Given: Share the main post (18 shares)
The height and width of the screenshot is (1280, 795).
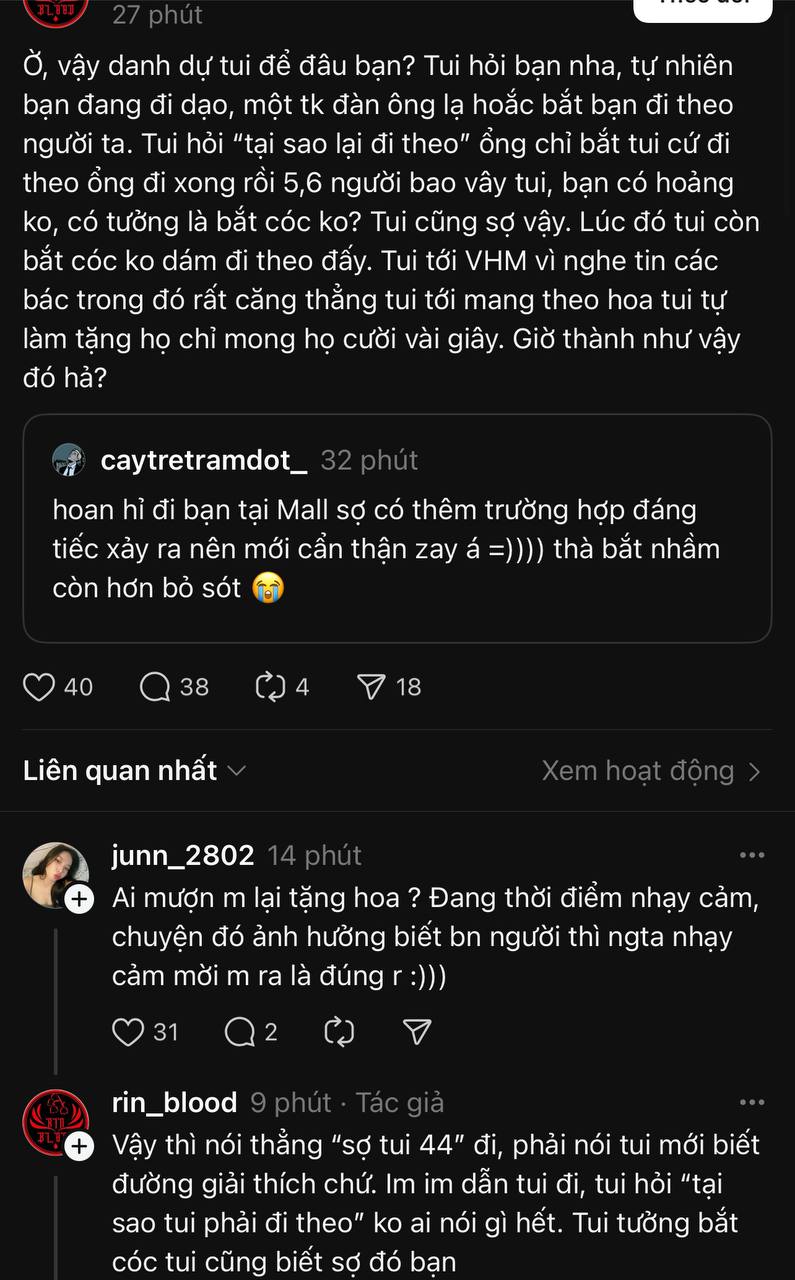Looking at the screenshot, I should tap(371, 687).
